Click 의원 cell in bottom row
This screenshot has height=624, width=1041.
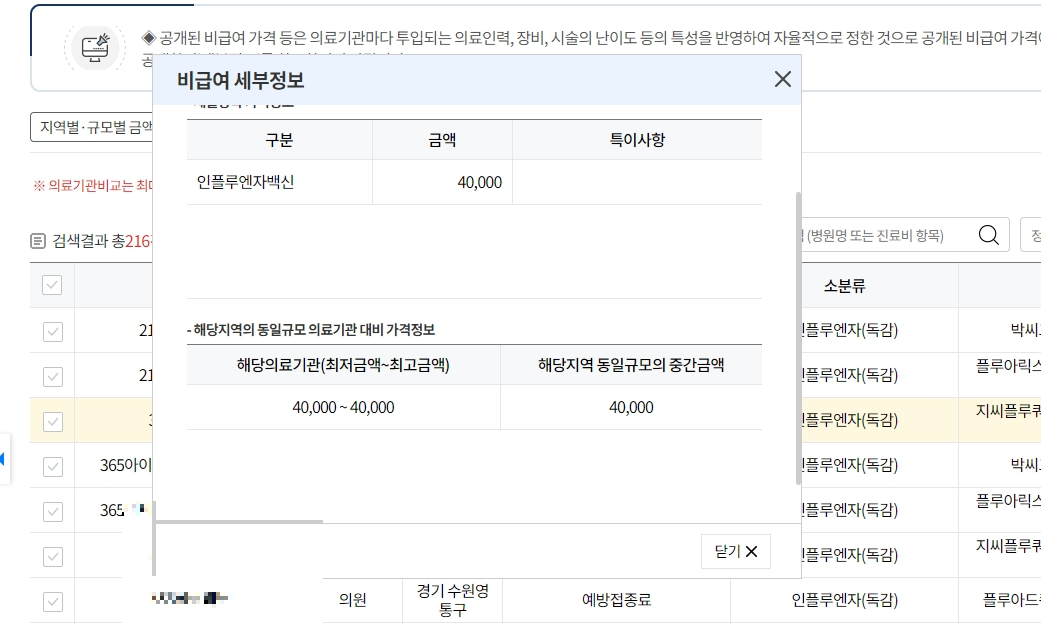click(x=353, y=600)
